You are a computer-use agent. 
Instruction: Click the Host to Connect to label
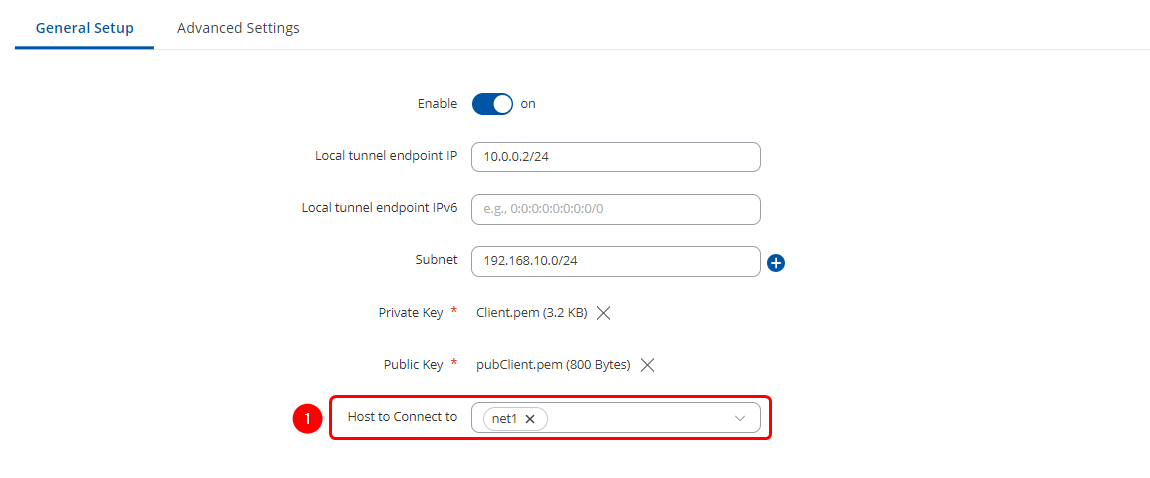click(x=402, y=417)
